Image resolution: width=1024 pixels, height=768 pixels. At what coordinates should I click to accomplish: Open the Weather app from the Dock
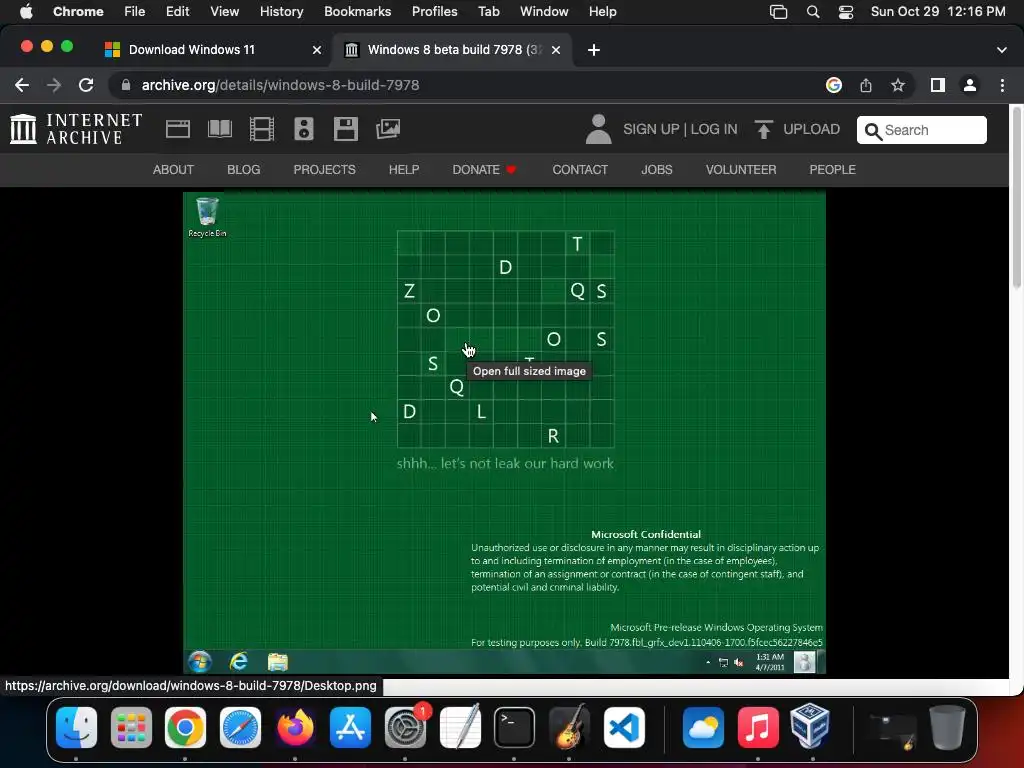click(x=703, y=727)
